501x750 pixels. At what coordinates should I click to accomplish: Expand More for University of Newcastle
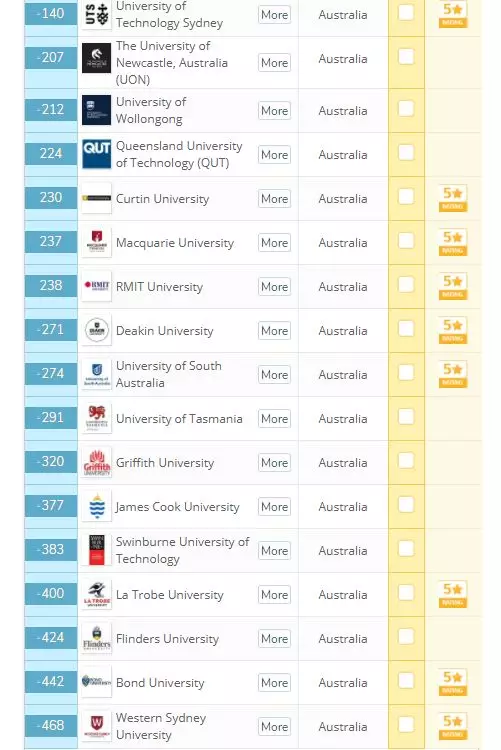pos(274,63)
